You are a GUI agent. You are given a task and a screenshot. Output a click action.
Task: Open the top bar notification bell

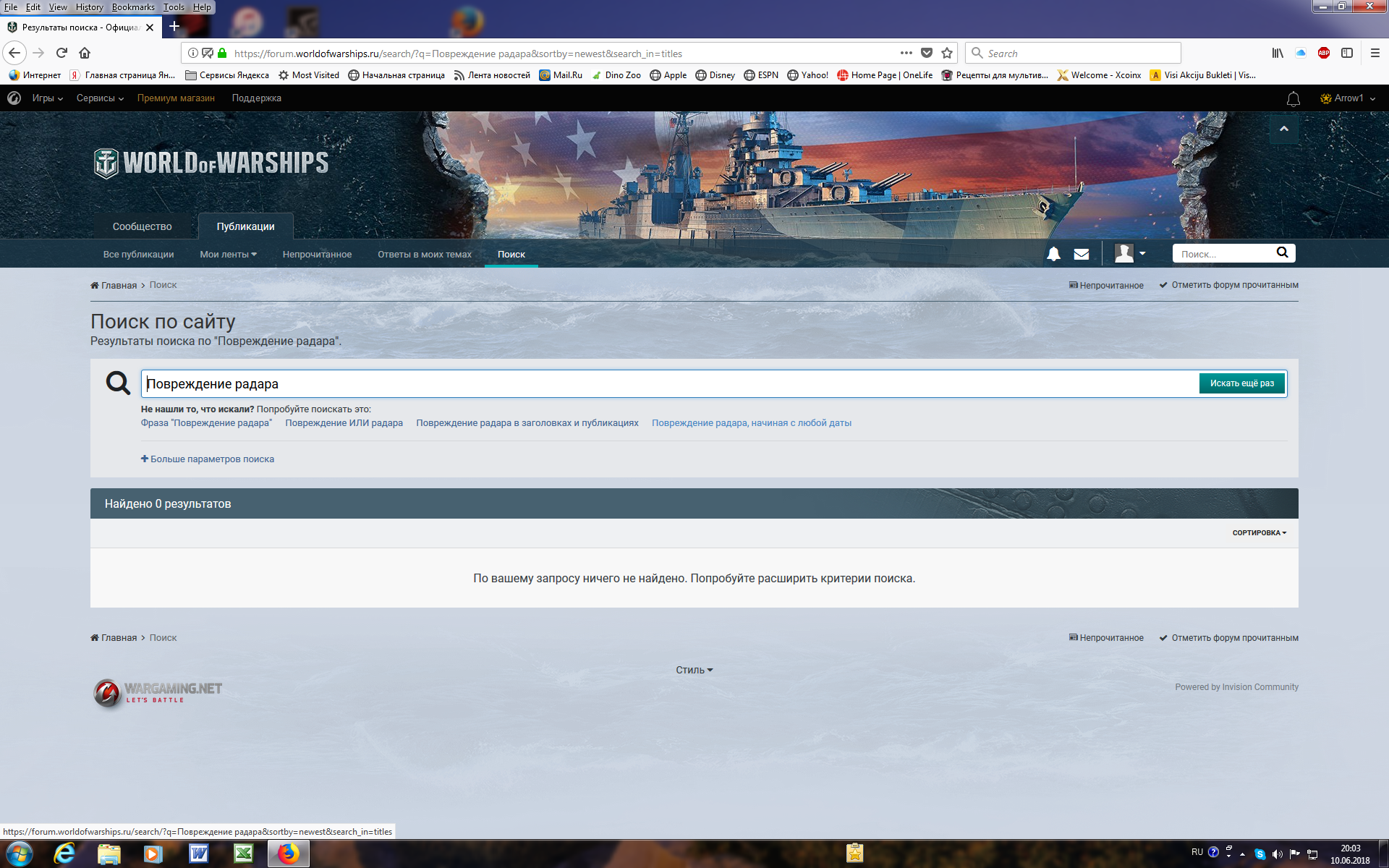tap(1294, 98)
